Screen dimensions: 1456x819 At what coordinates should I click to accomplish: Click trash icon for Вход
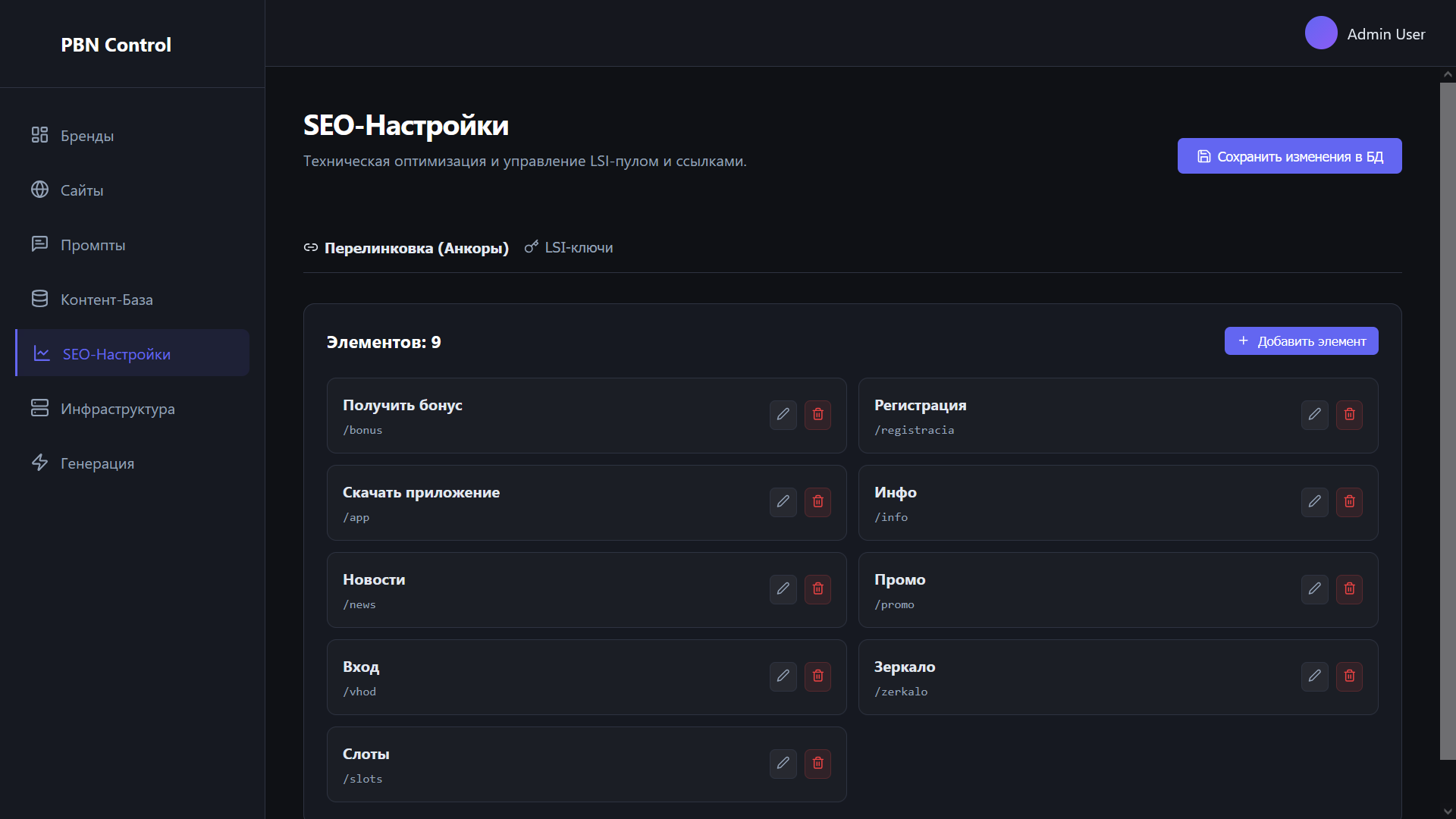817,676
